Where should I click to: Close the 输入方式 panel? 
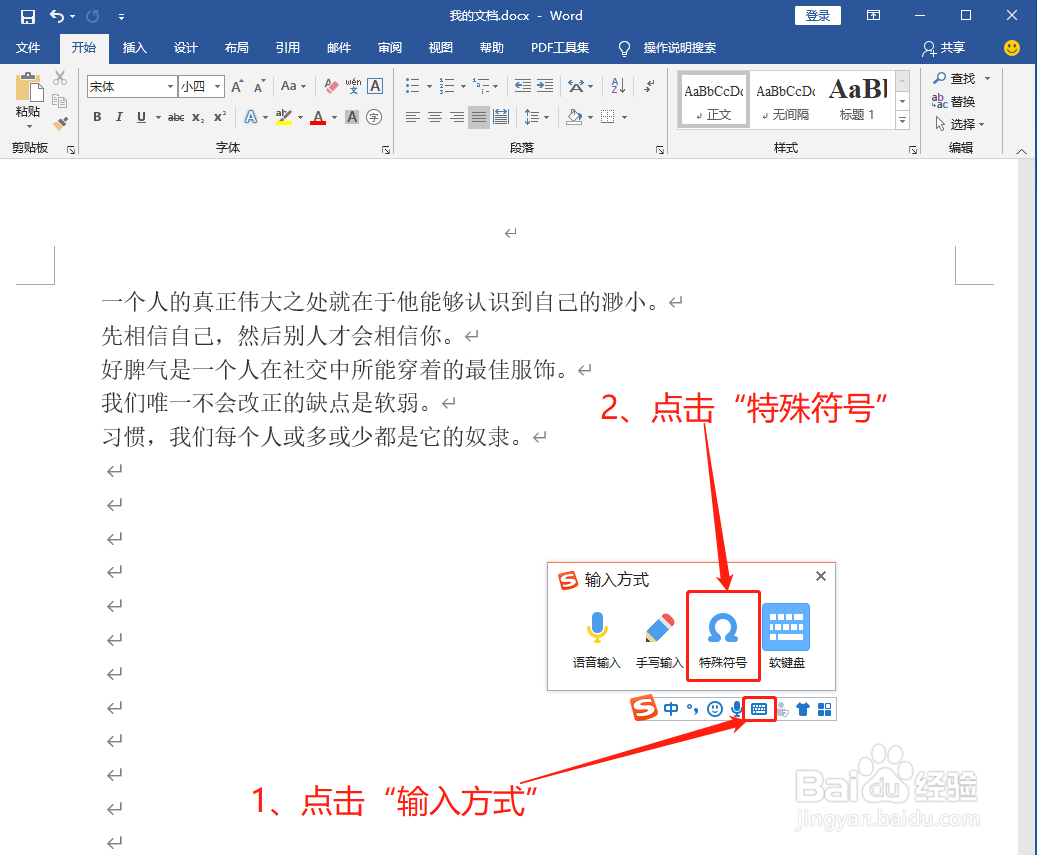tap(821, 576)
